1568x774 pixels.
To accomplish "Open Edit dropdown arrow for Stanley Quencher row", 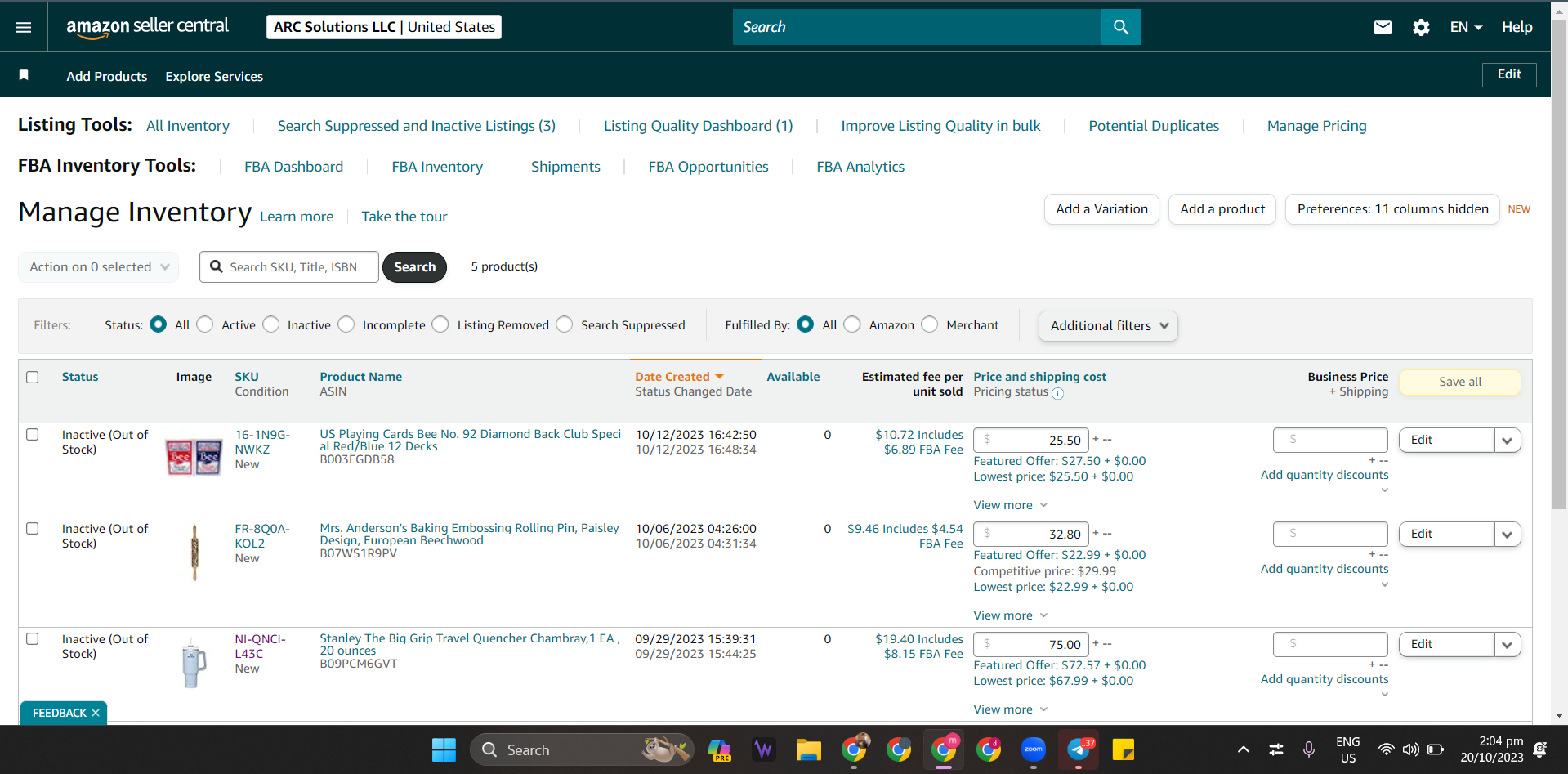I will [x=1507, y=644].
